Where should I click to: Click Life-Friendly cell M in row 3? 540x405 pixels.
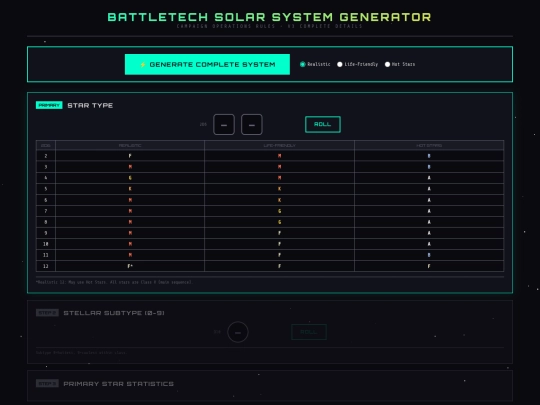tap(279, 167)
